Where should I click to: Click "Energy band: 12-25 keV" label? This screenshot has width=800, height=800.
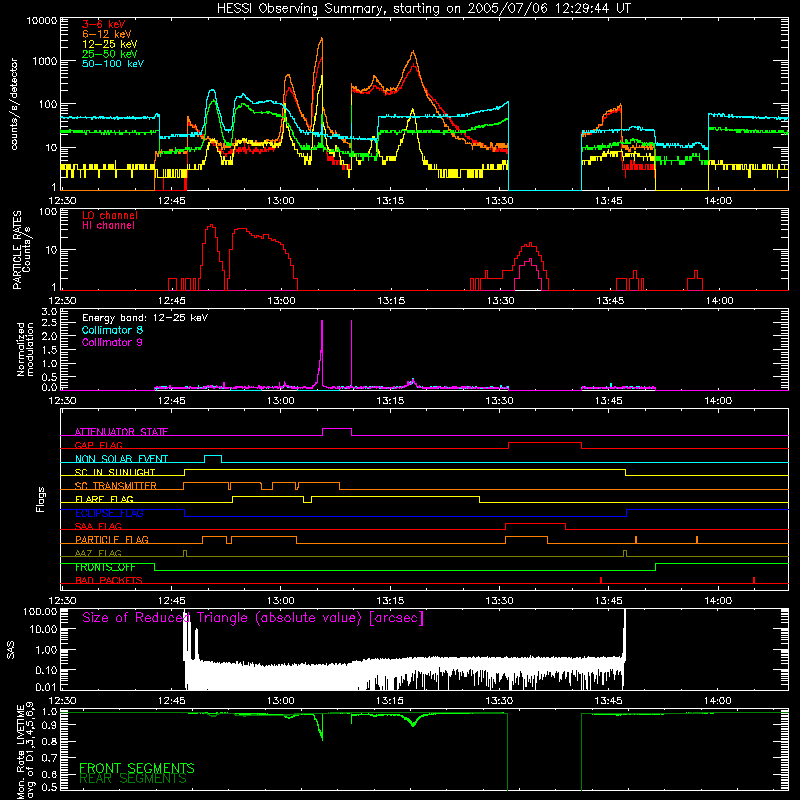[145, 318]
